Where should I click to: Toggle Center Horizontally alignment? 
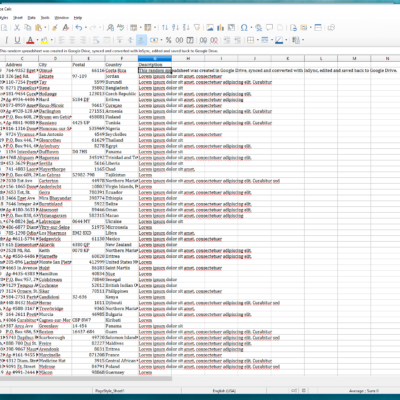[72, 40]
